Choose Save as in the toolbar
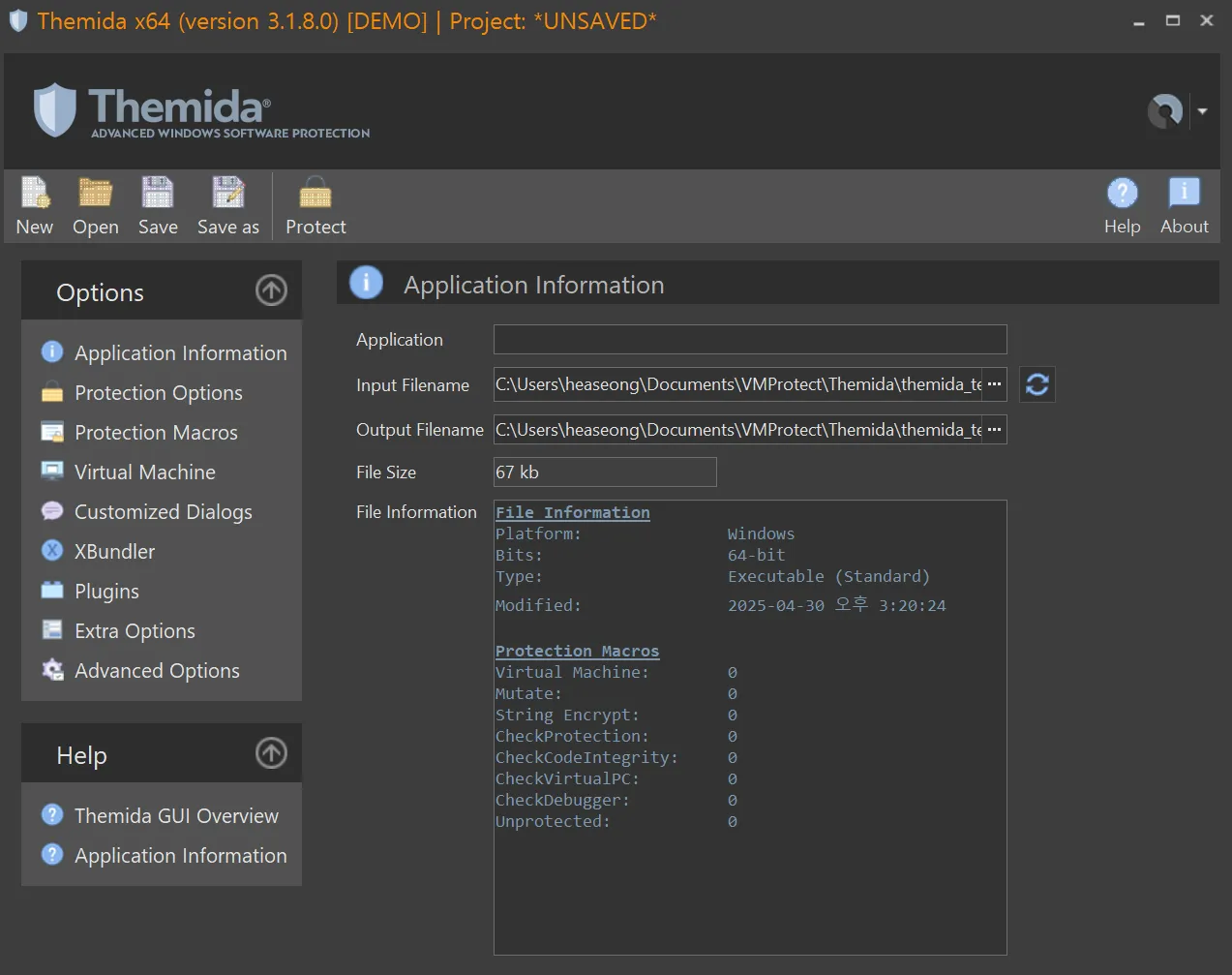 tap(228, 206)
